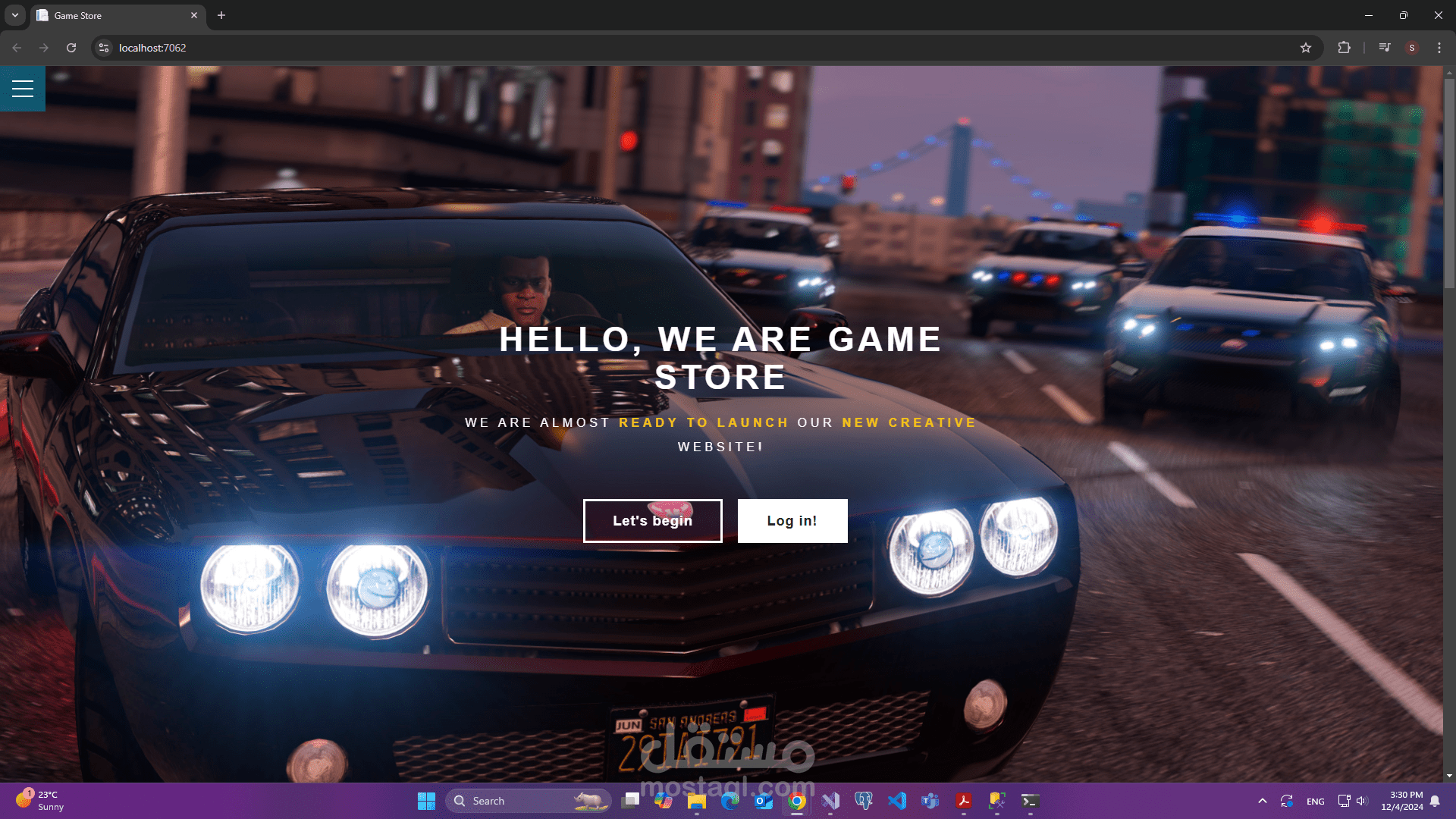
Task: Open network display icon in system tray
Action: pyautogui.click(x=1344, y=801)
